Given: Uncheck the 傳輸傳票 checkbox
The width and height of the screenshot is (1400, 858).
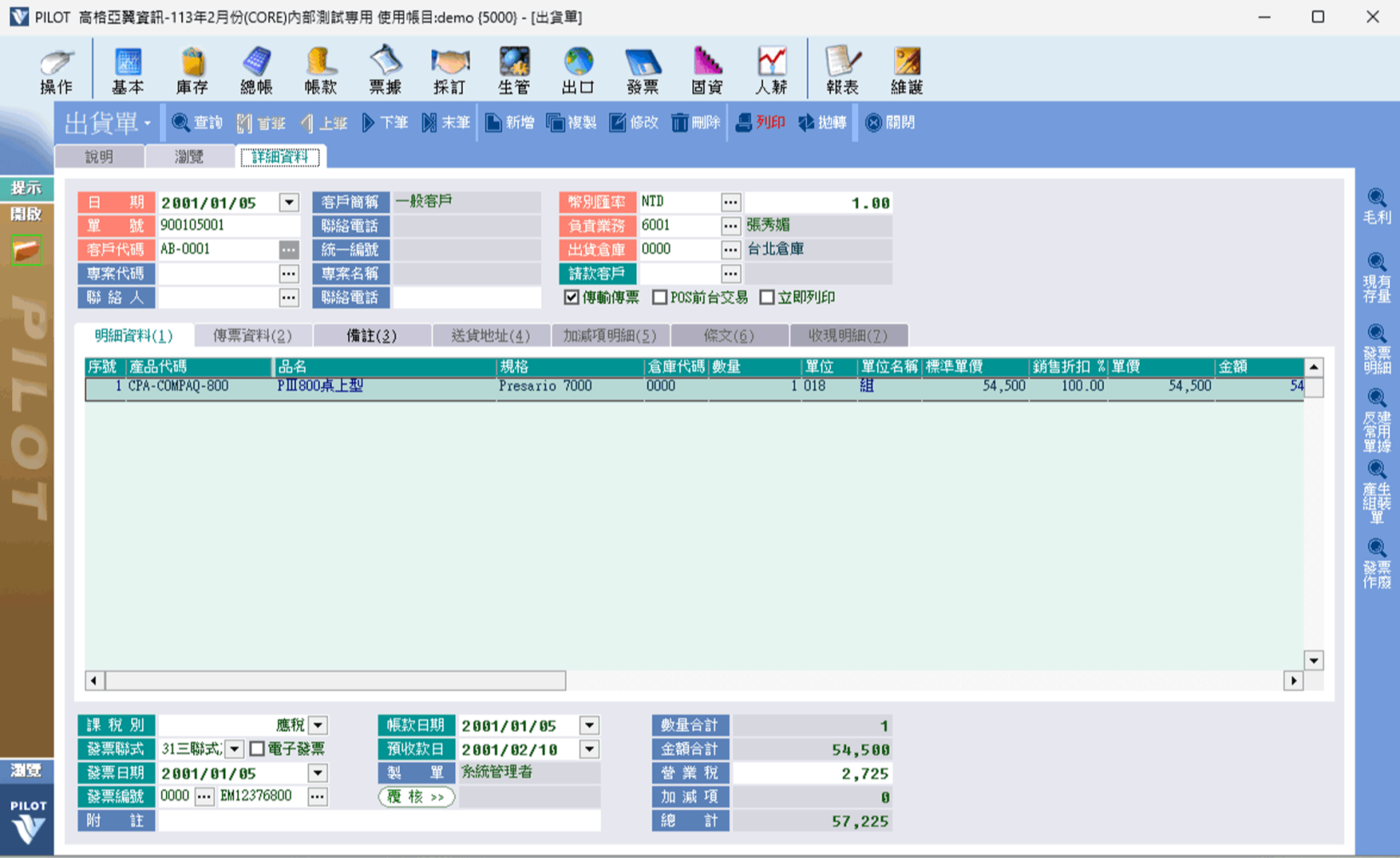Looking at the screenshot, I should point(572,298).
